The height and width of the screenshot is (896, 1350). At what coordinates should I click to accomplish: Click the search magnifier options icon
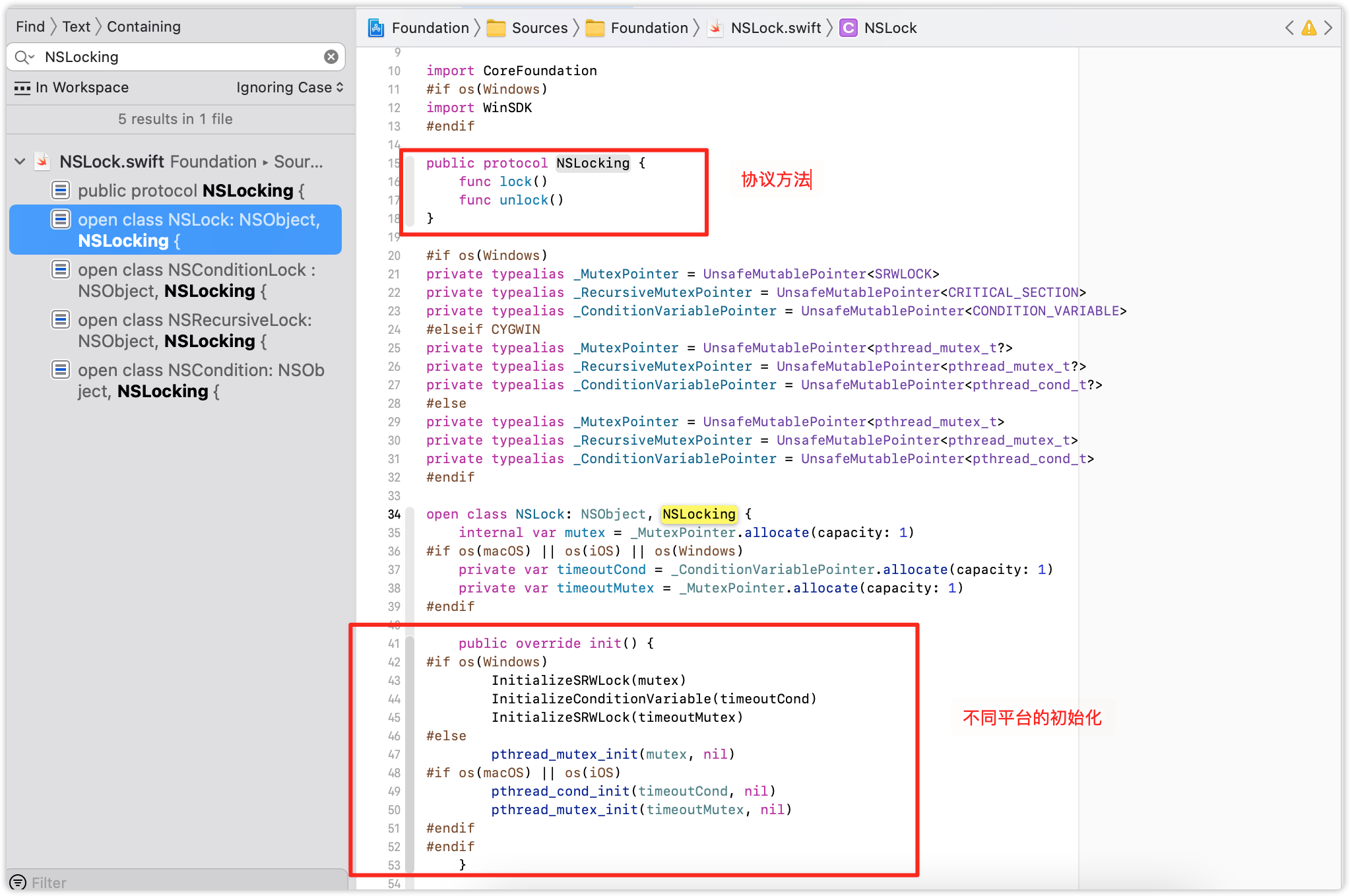point(24,57)
